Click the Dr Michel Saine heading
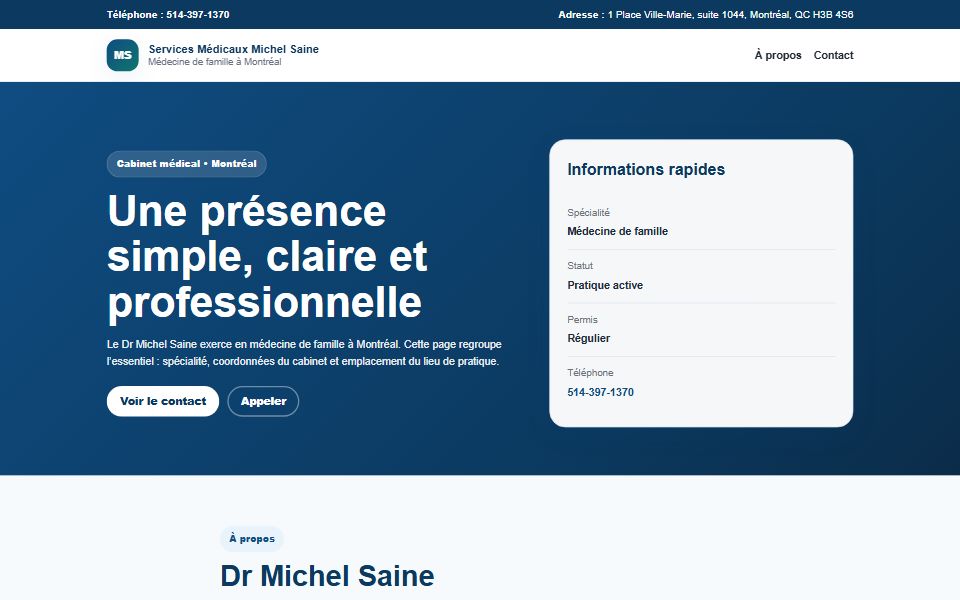The width and height of the screenshot is (960, 600). 327,576
